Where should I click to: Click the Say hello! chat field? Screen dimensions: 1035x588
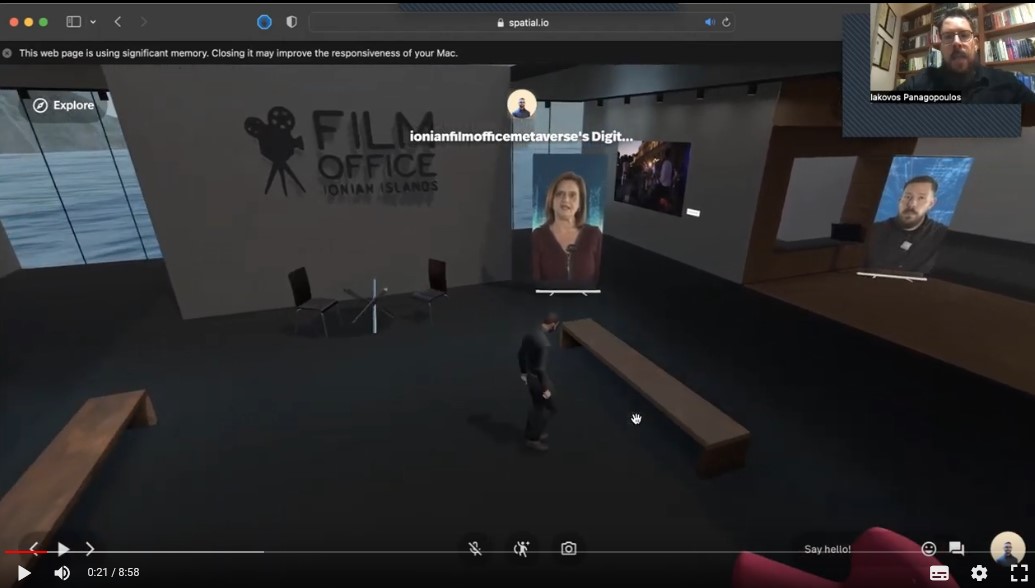pos(827,549)
